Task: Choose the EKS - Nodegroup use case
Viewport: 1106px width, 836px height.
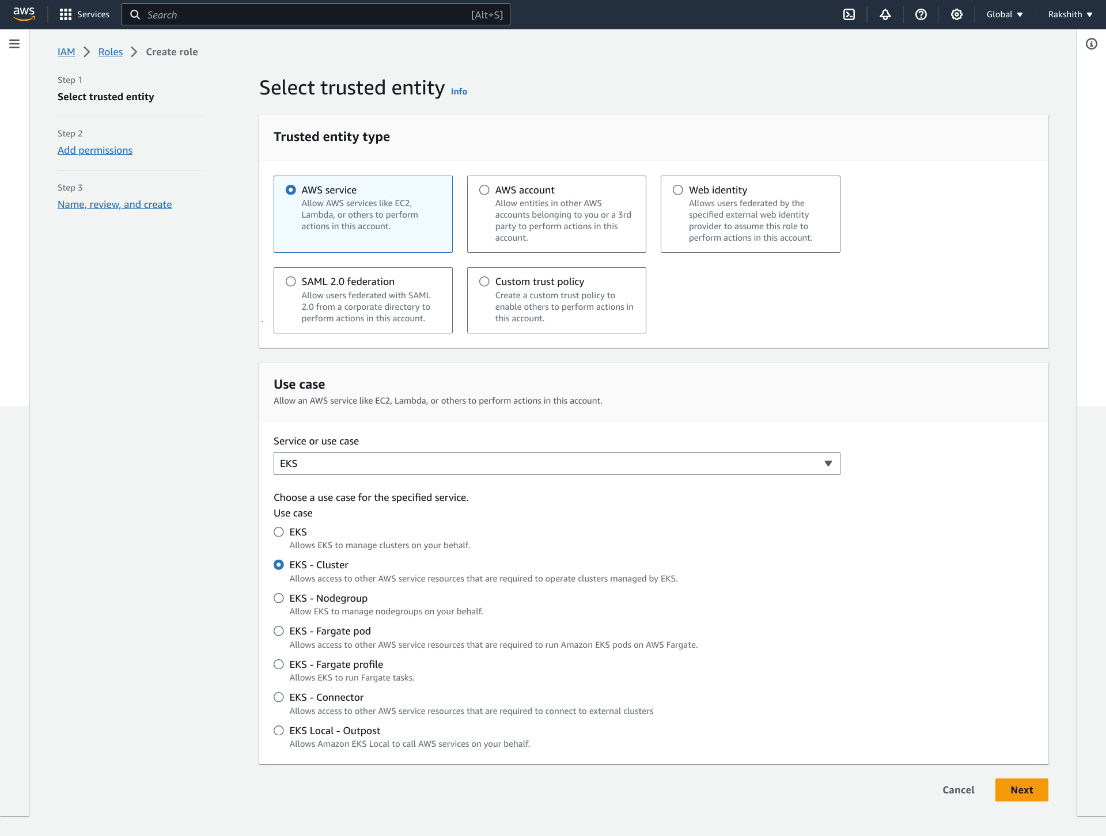Action: [x=279, y=598]
